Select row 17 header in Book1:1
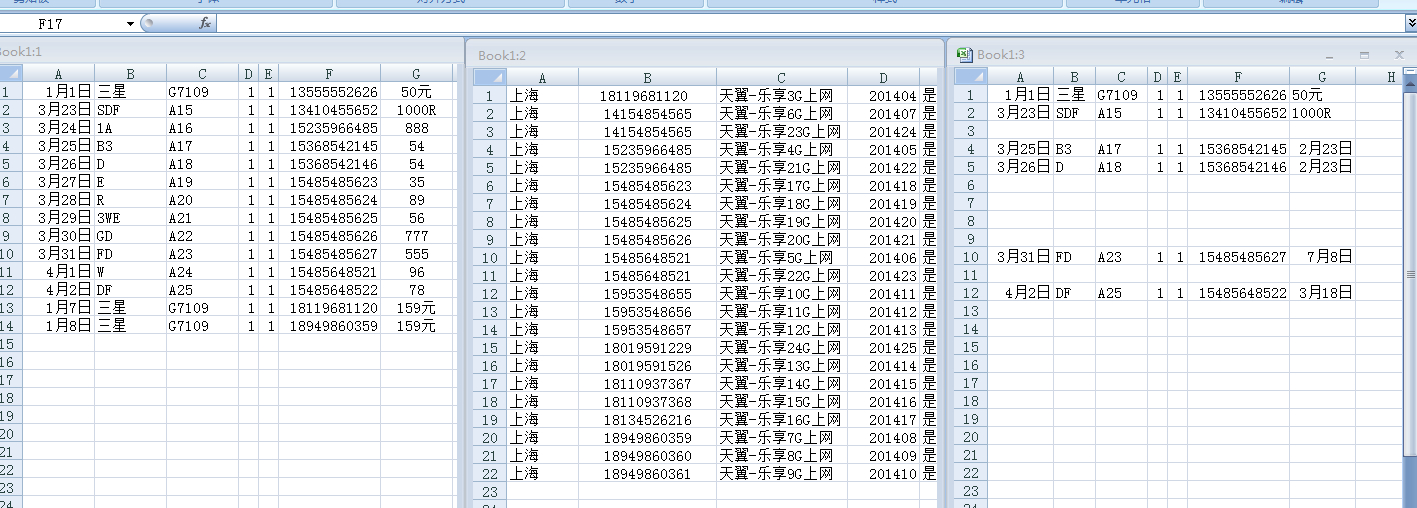 (x=11, y=380)
